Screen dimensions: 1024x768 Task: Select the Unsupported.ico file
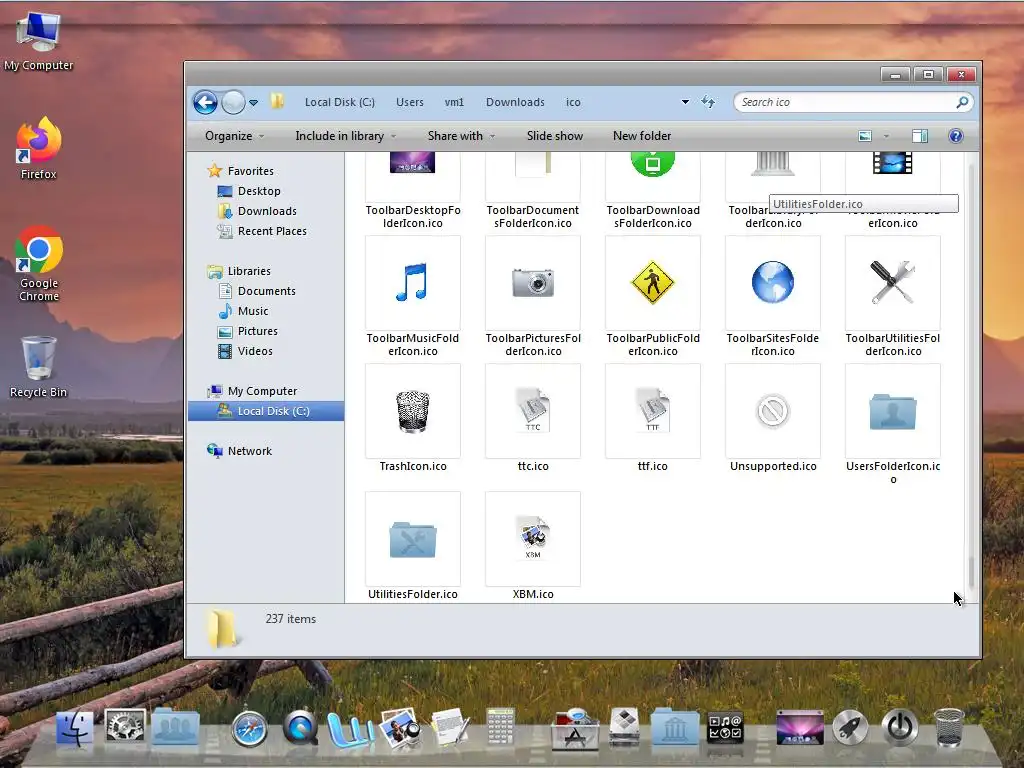pos(773,419)
